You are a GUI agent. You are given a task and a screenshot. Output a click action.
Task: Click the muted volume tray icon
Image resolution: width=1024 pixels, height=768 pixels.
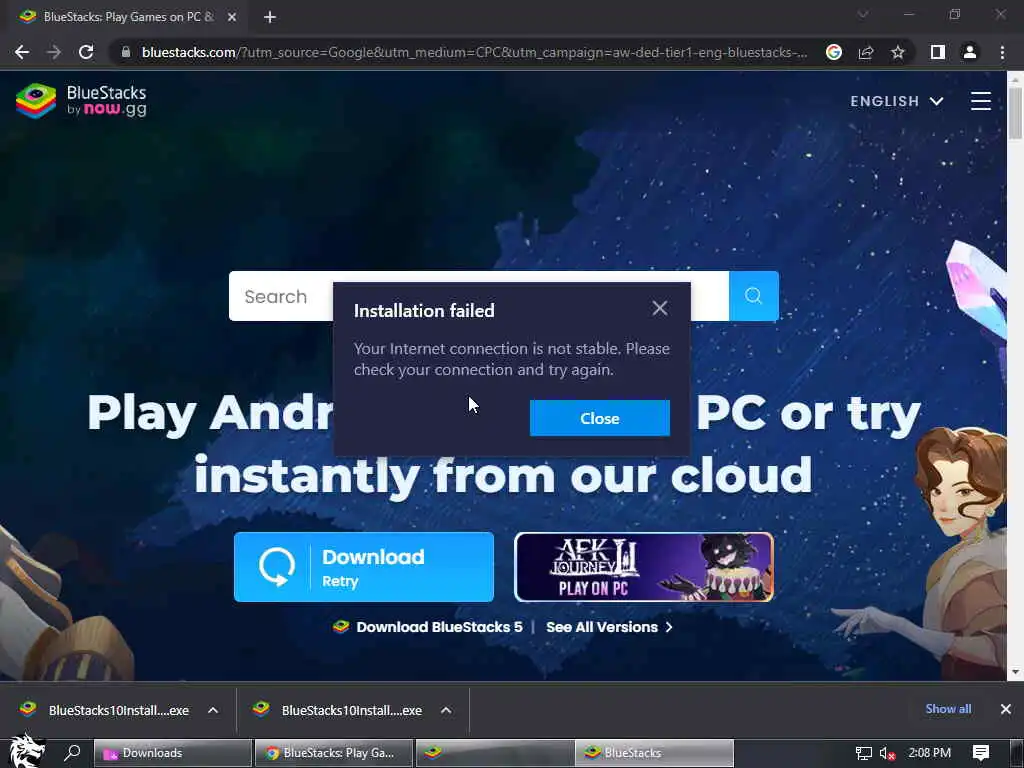click(887, 753)
